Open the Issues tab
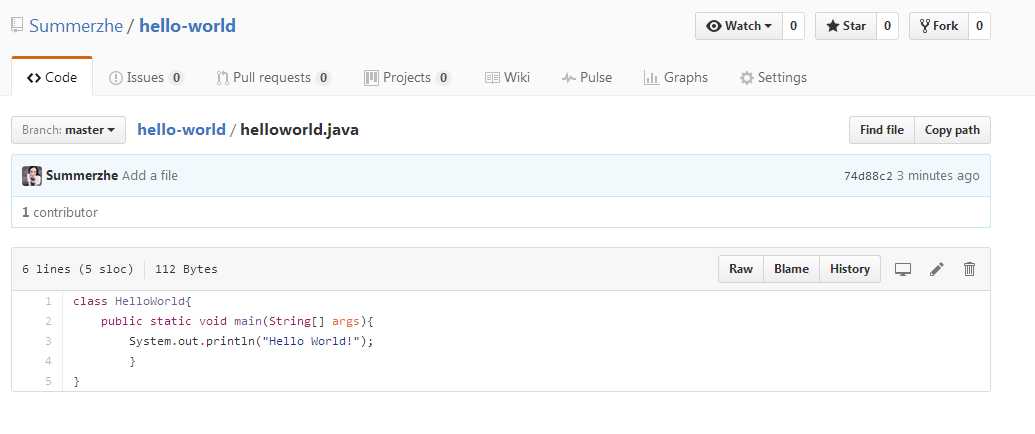This screenshot has height=434, width=1035. pos(145,77)
